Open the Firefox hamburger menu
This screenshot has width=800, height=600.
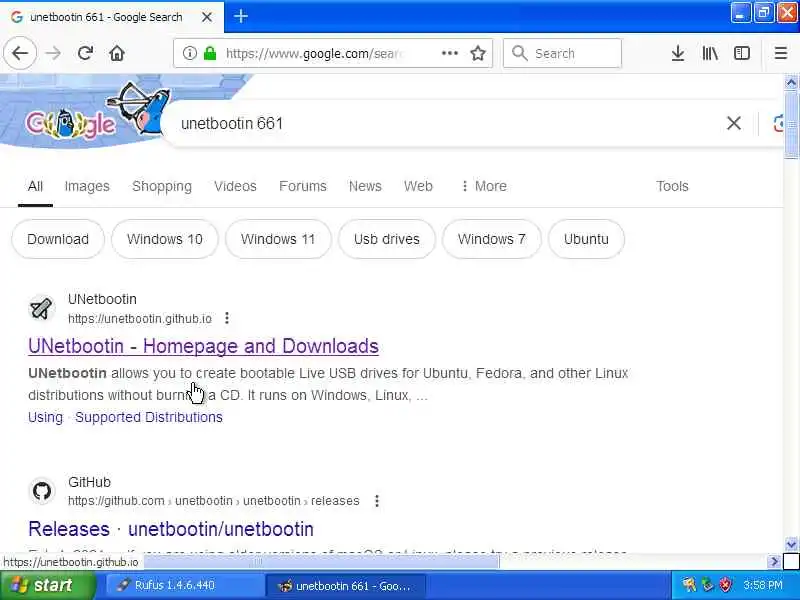point(781,53)
